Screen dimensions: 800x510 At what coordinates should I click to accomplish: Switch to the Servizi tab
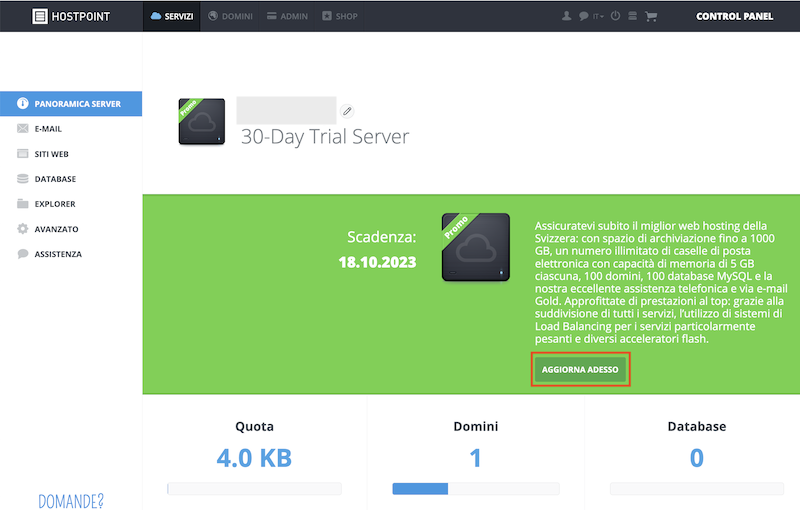(x=172, y=16)
